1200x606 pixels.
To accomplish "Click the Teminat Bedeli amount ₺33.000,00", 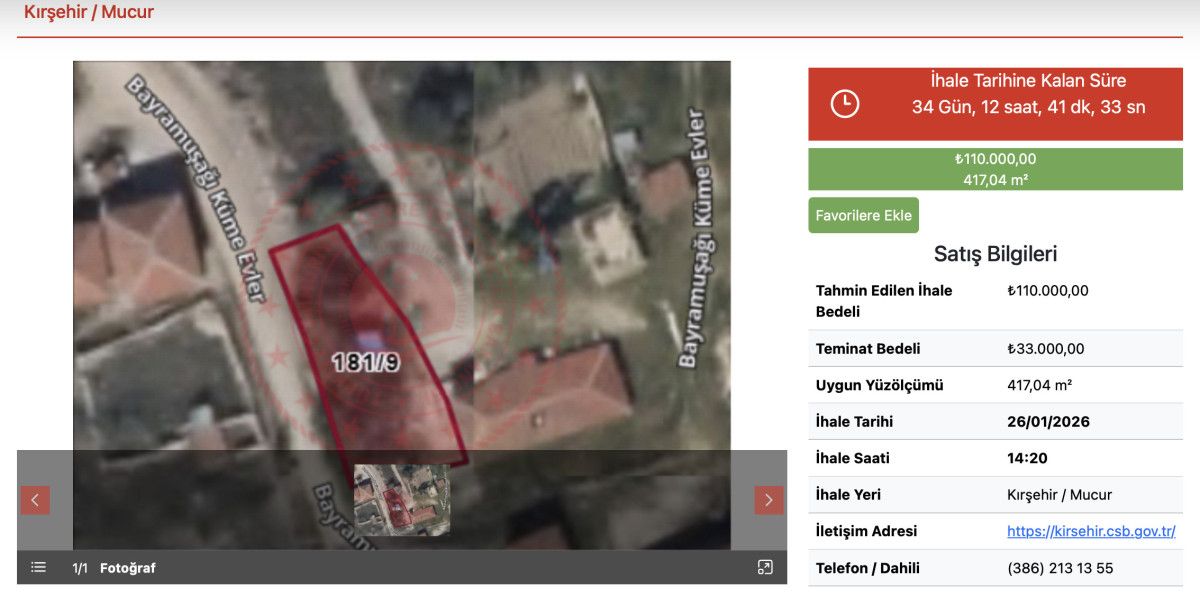I will click(x=1045, y=349).
